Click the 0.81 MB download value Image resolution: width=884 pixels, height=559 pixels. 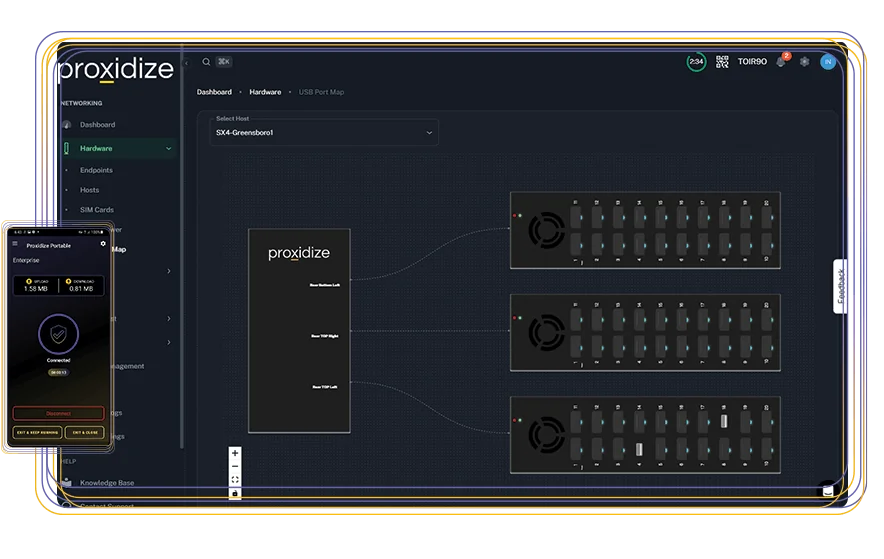[x=81, y=289]
